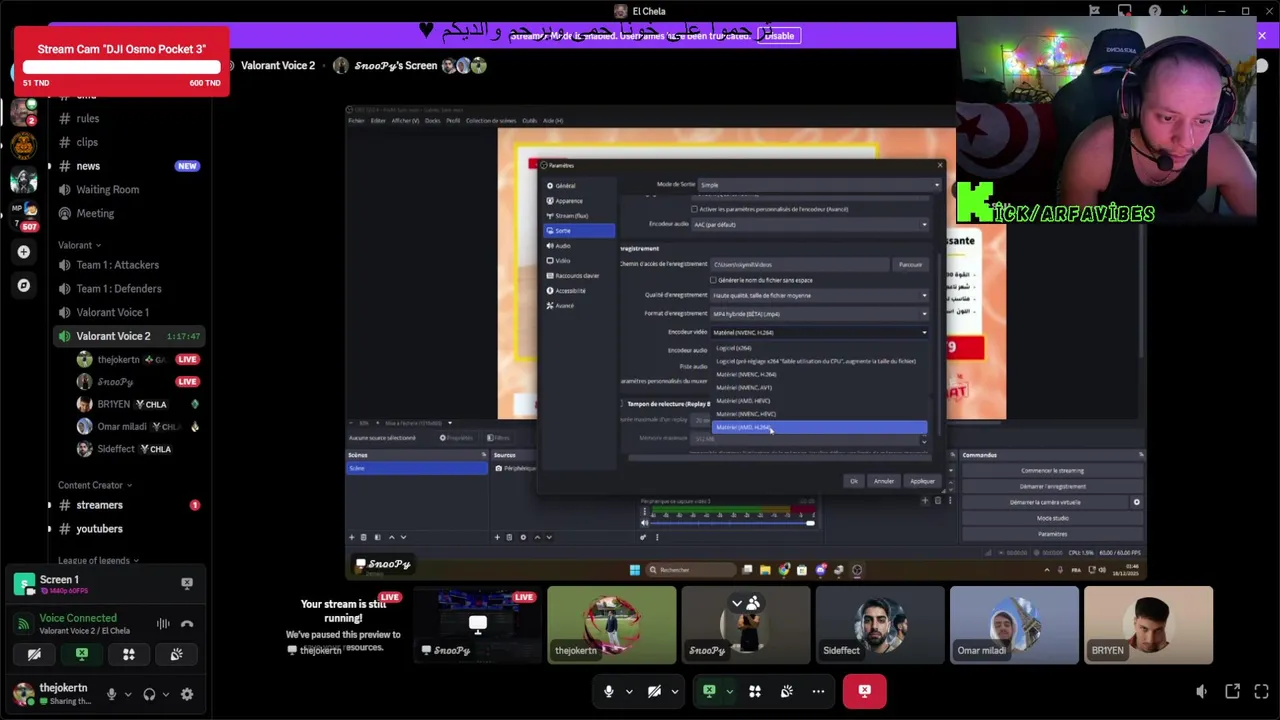This screenshot has height=720, width=1280.
Task: Click Annuler in the shared OBS dialog
Action: pos(884,481)
